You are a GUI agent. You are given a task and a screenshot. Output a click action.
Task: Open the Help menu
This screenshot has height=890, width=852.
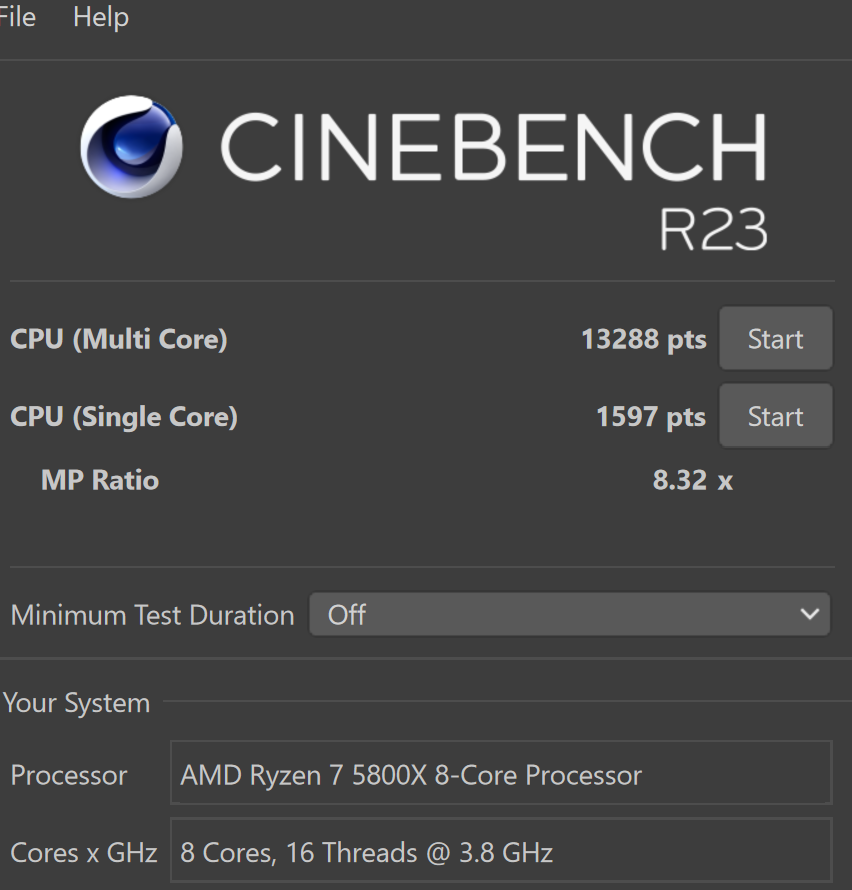coord(100,17)
